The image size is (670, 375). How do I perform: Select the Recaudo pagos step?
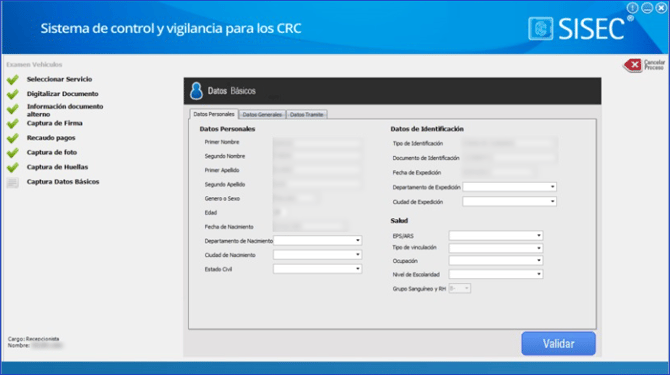(x=51, y=138)
